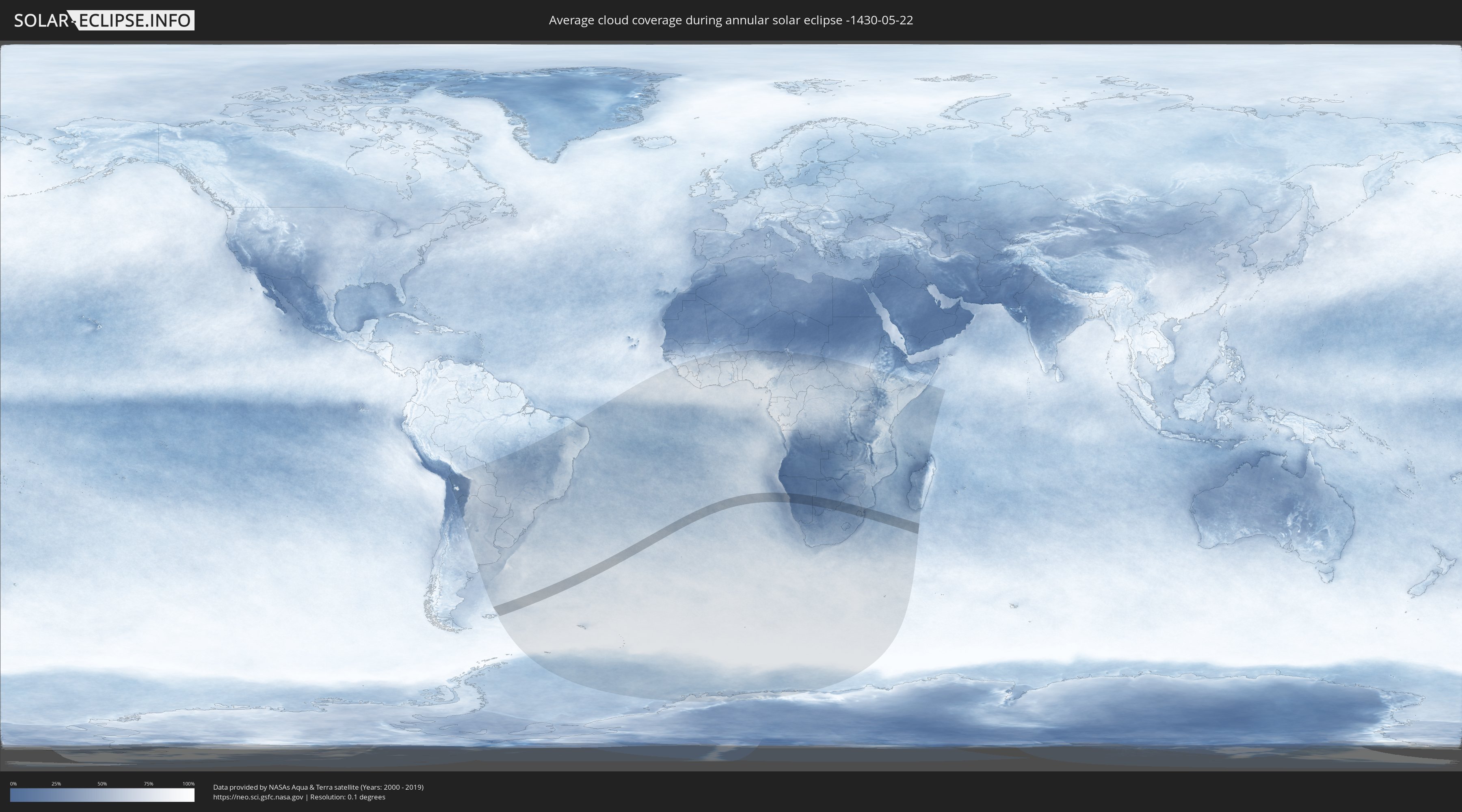1462x812 pixels.
Task: Click the 50% legend label
Action: (102, 784)
